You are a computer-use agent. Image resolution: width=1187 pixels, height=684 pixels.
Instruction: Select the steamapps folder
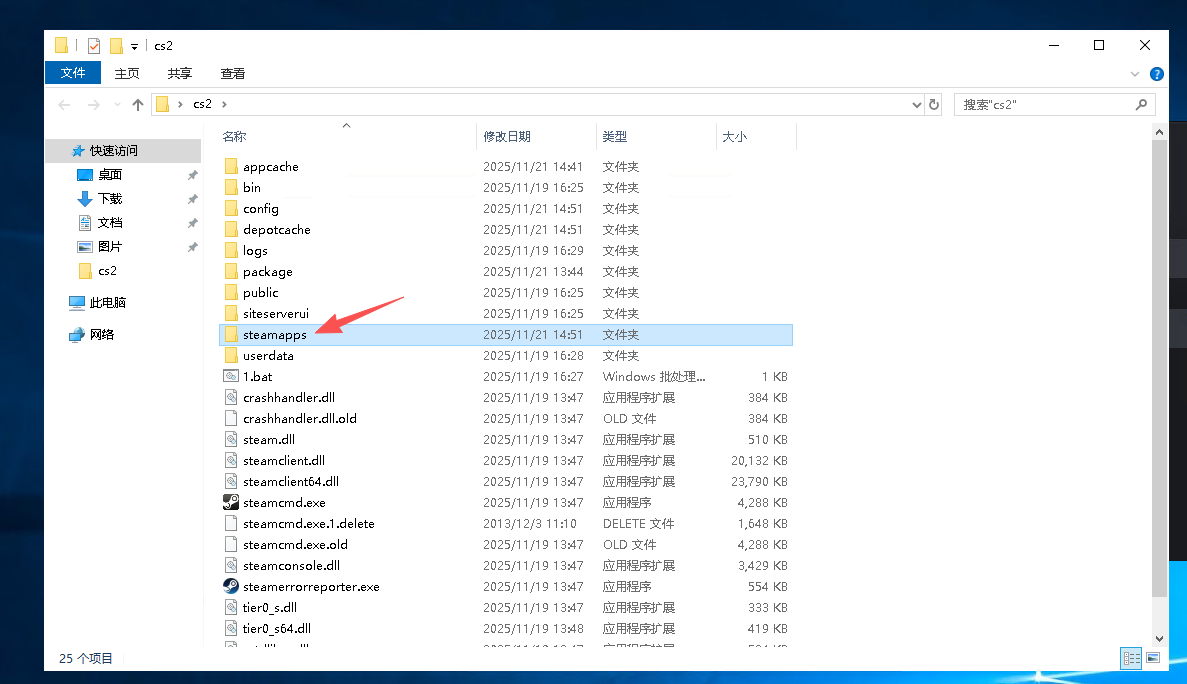(x=274, y=335)
